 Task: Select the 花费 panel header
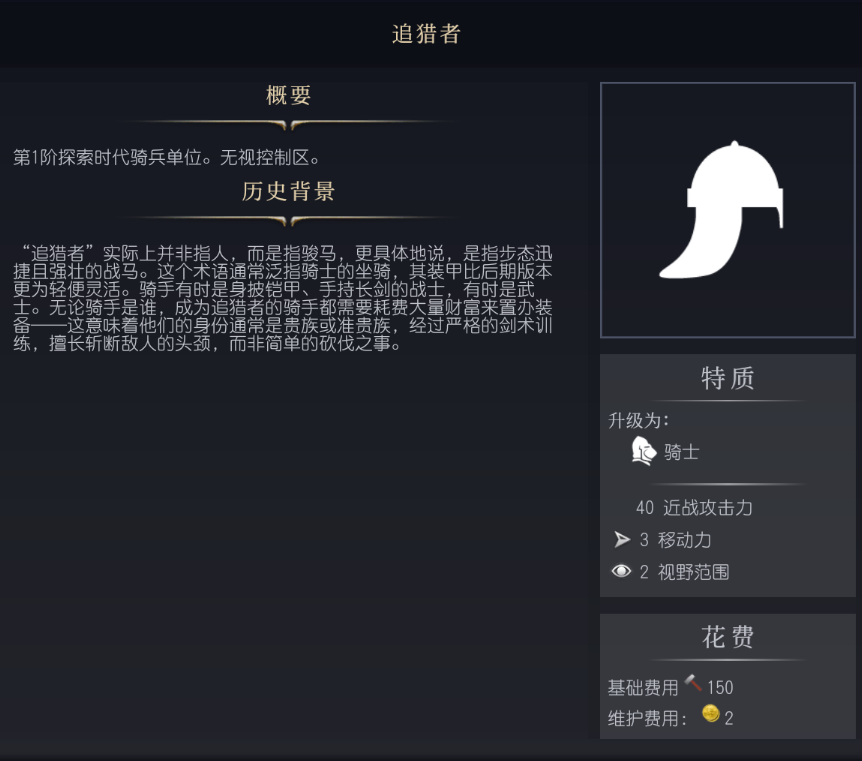727,638
